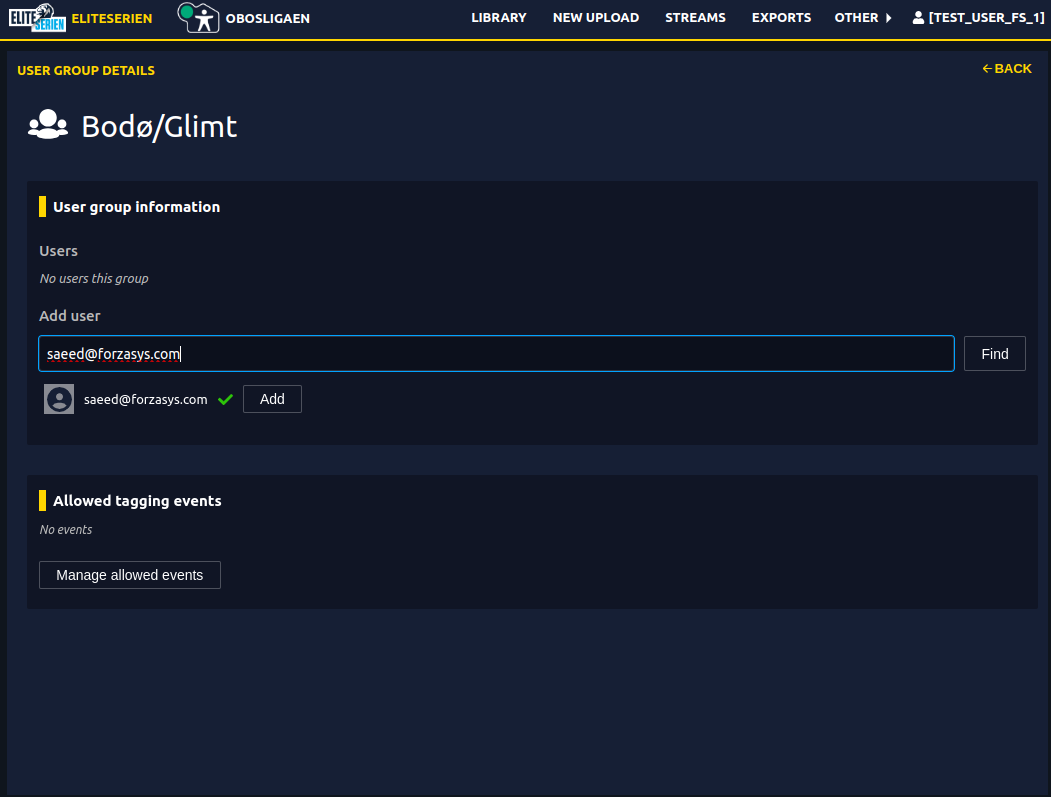The width and height of the screenshot is (1051, 797).
Task: Switch to Eliteserien league text link
Action: 112,18
